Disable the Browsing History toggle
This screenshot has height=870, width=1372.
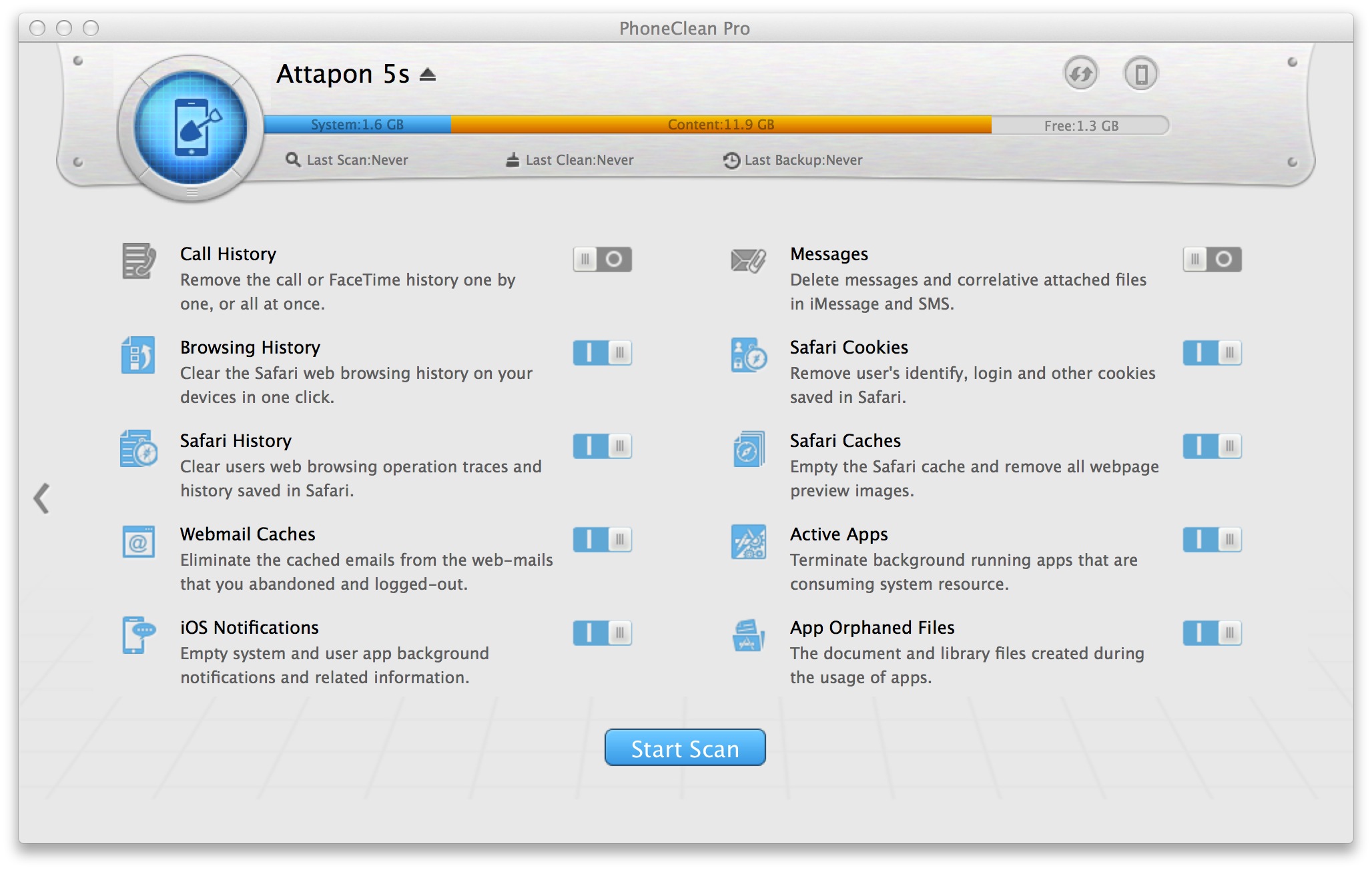tap(602, 352)
